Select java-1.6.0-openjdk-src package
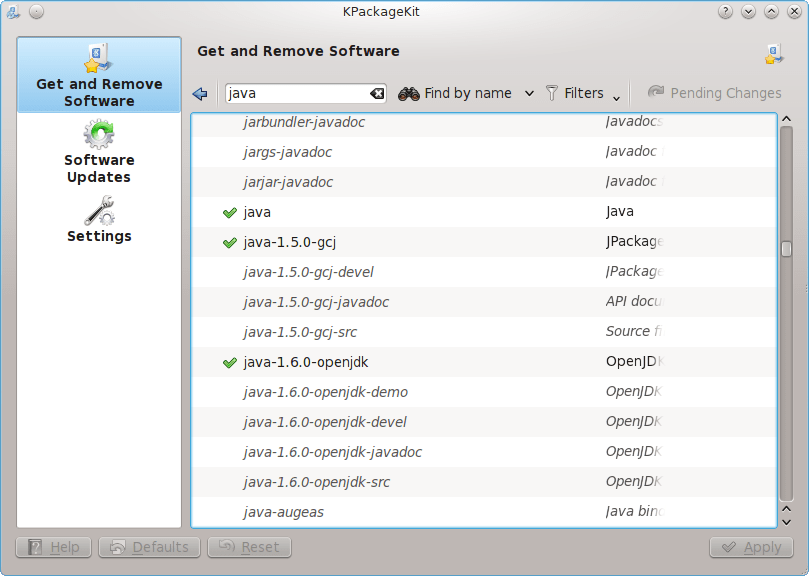809x576 pixels. (484, 482)
